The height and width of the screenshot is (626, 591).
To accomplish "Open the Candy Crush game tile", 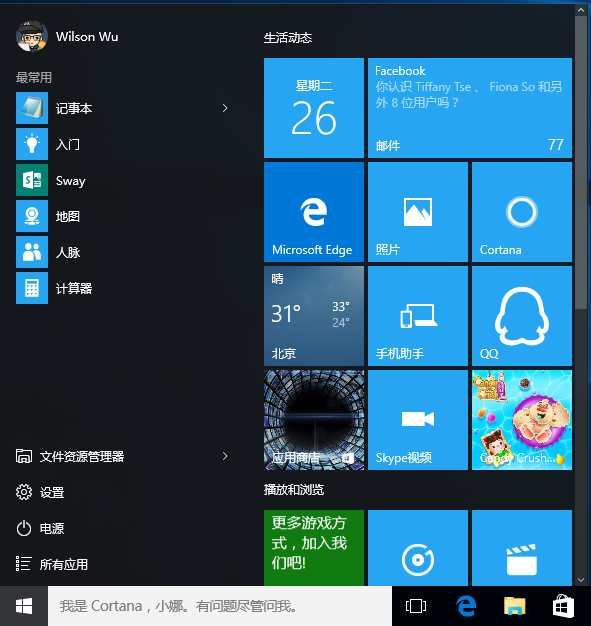I will tap(522, 420).
